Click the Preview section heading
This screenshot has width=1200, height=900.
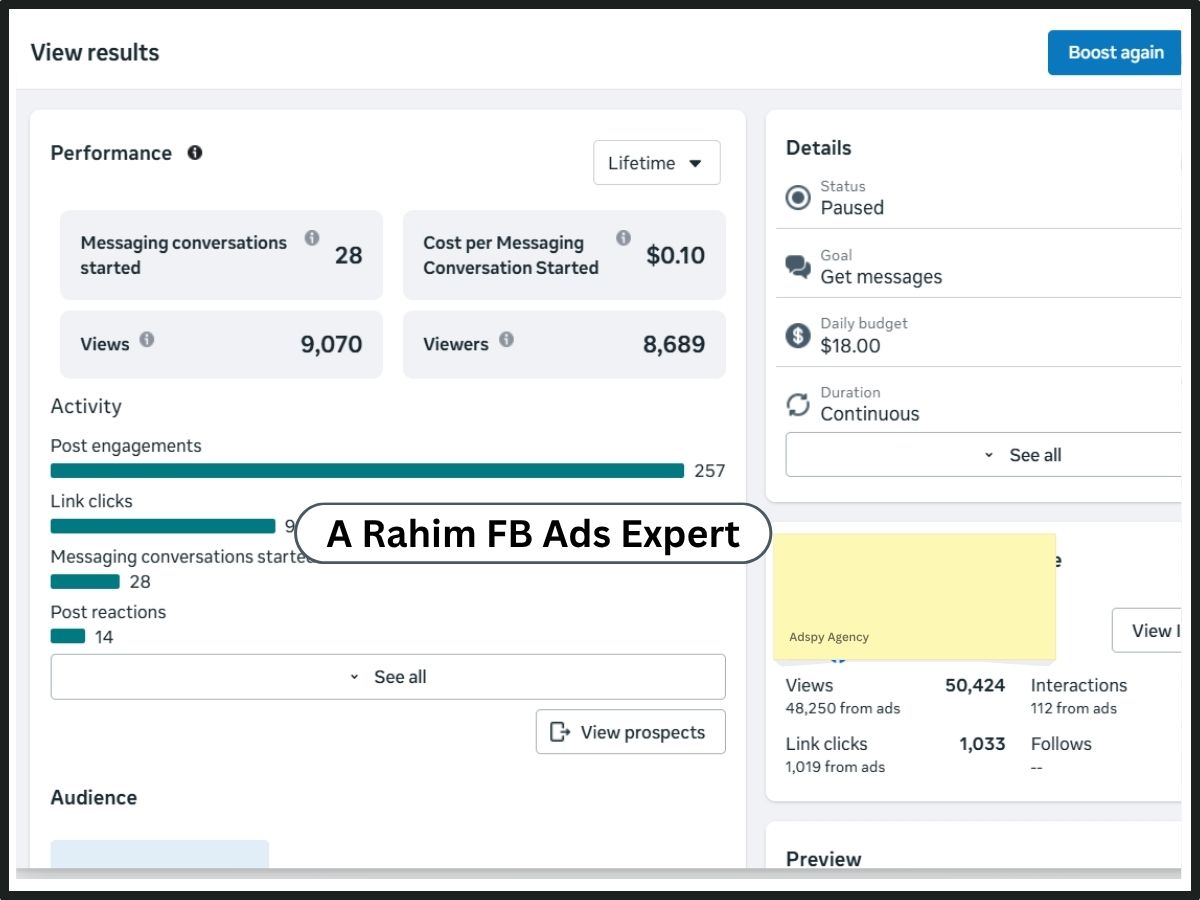point(824,859)
